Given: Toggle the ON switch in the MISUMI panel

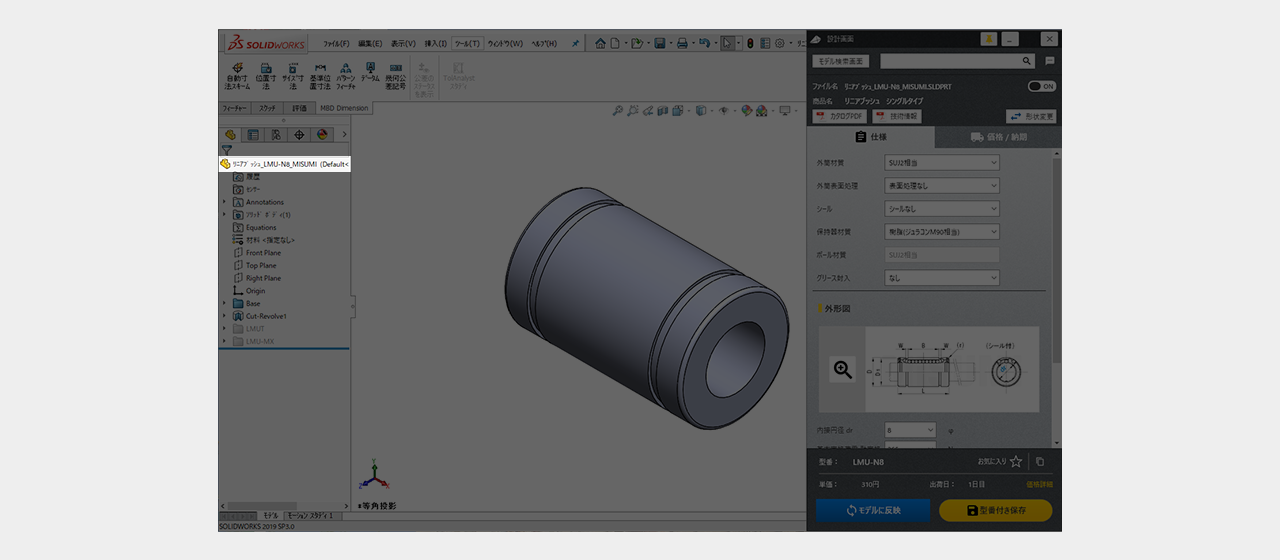Looking at the screenshot, I should click(x=1041, y=87).
